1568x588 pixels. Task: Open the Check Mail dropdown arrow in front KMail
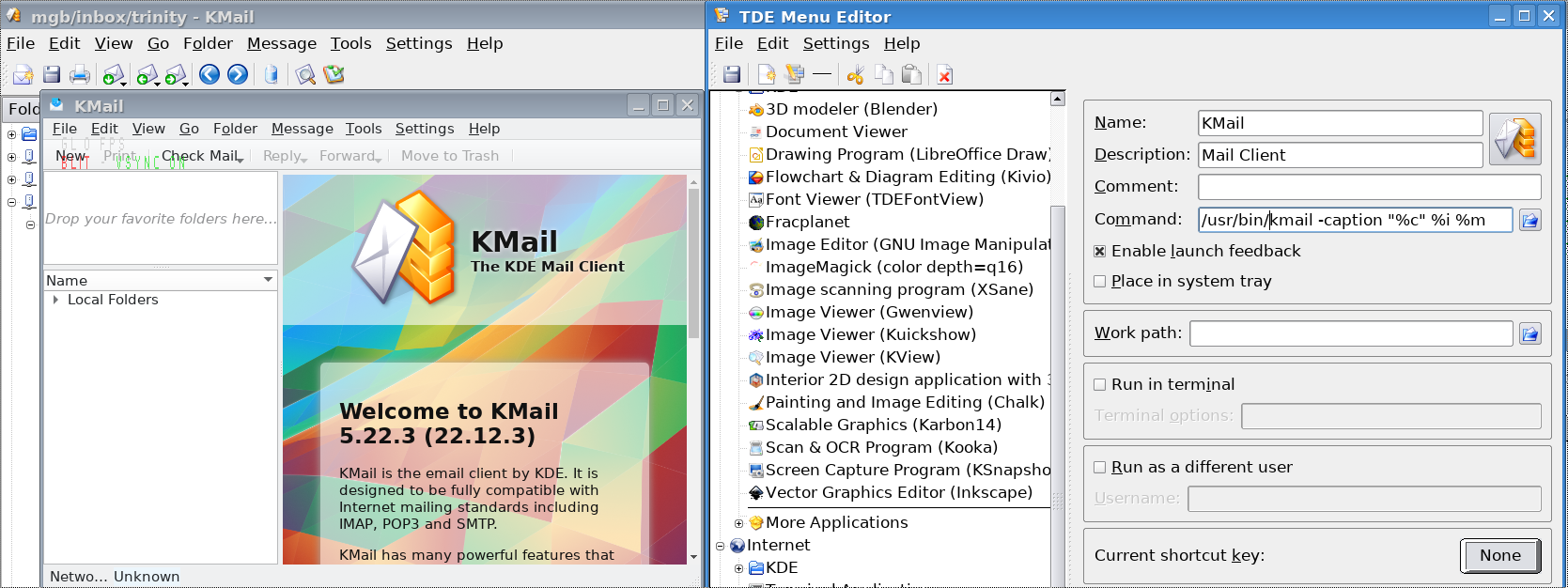241,161
